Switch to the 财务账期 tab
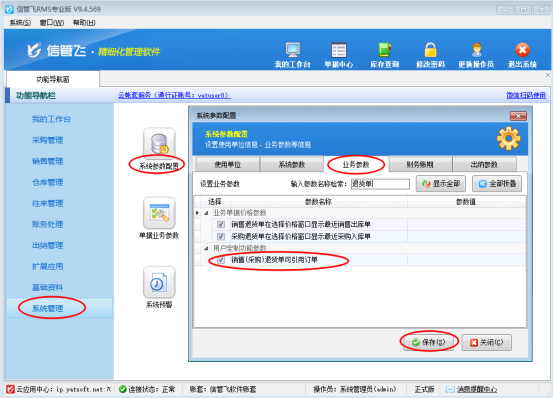The width and height of the screenshot is (553, 398). click(420, 165)
